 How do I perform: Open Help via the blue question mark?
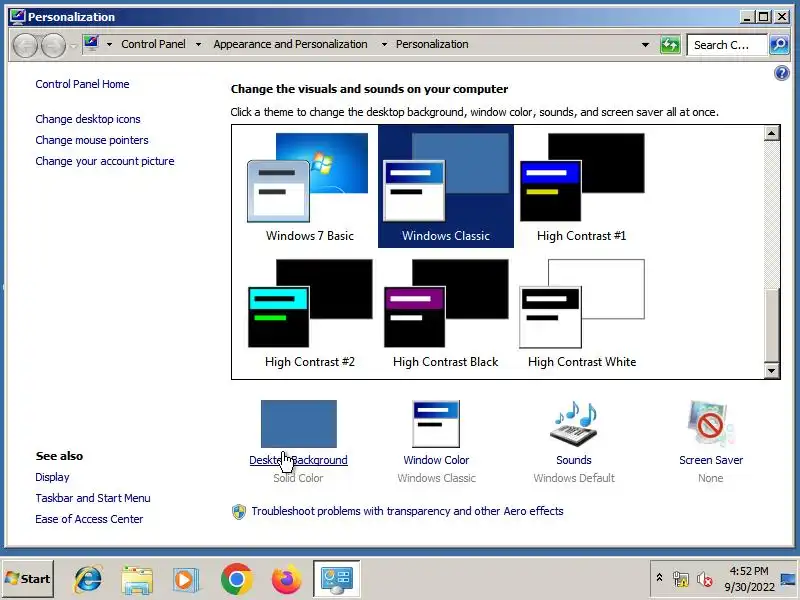click(x=782, y=73)
